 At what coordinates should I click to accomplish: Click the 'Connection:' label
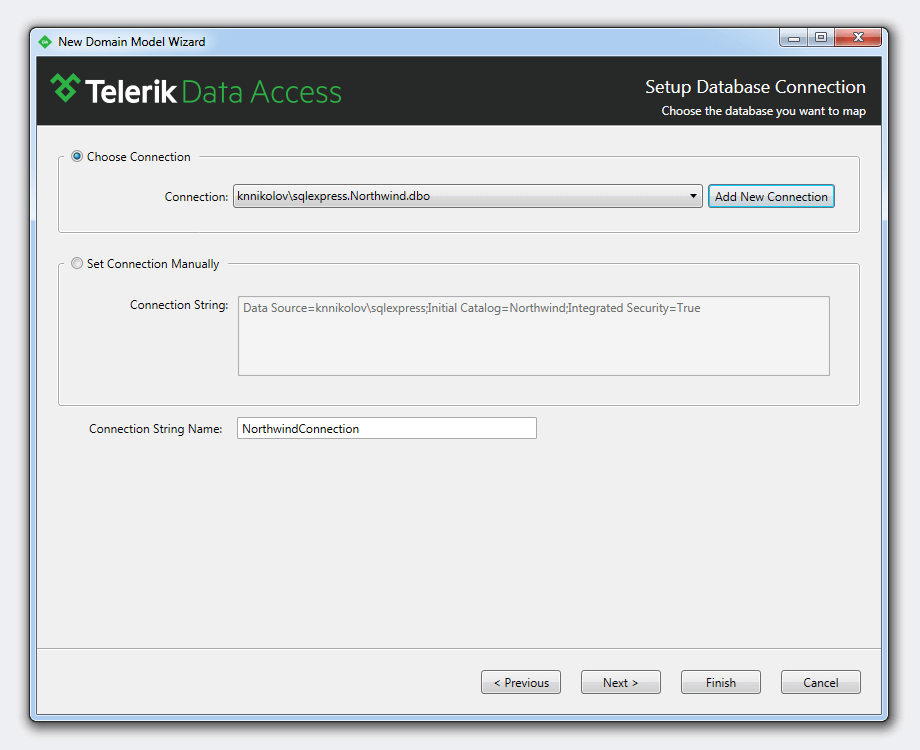196,197
